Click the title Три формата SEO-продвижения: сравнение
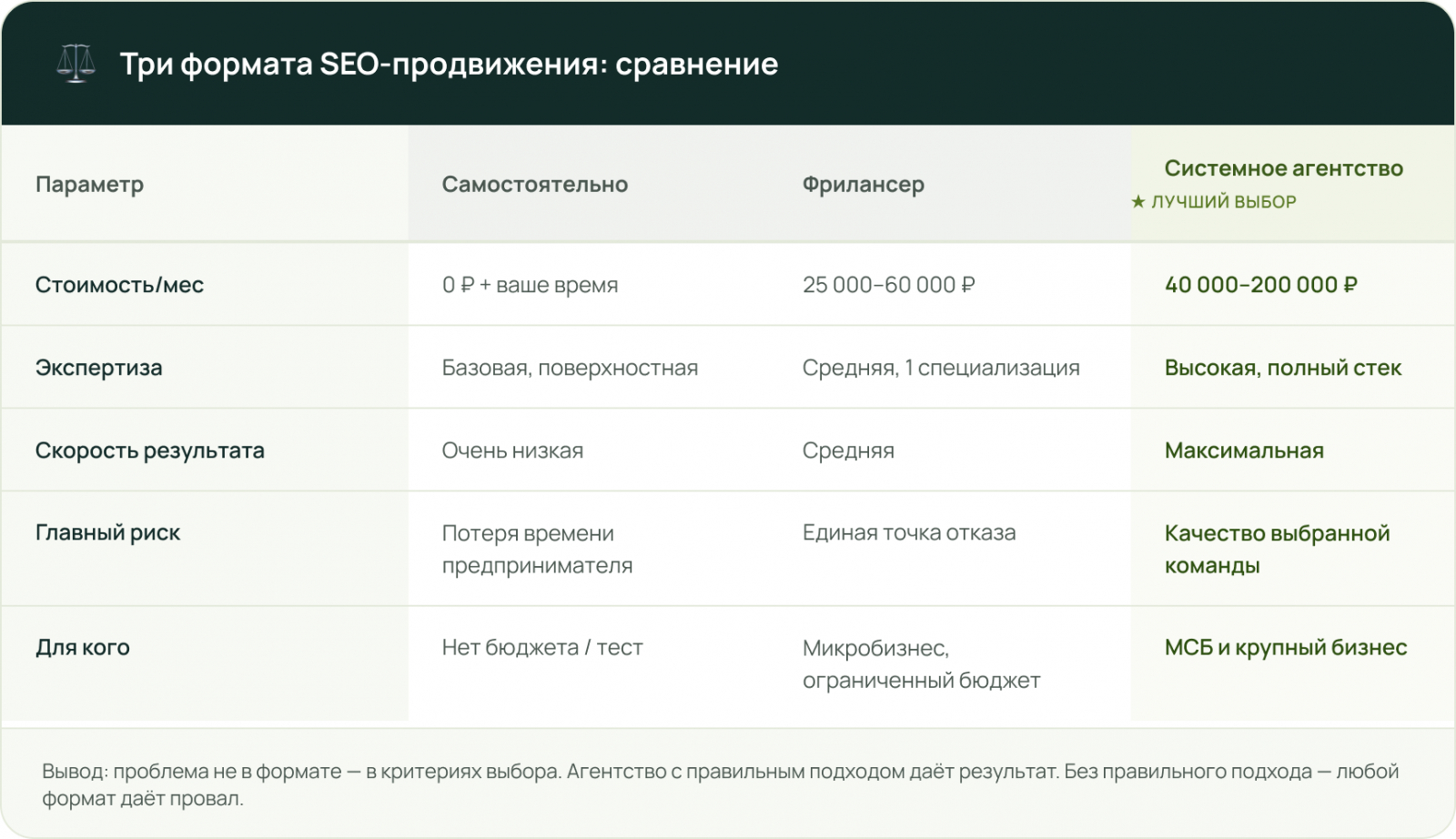Viewport: 1456px width, 839px height. tap(449, 65)
